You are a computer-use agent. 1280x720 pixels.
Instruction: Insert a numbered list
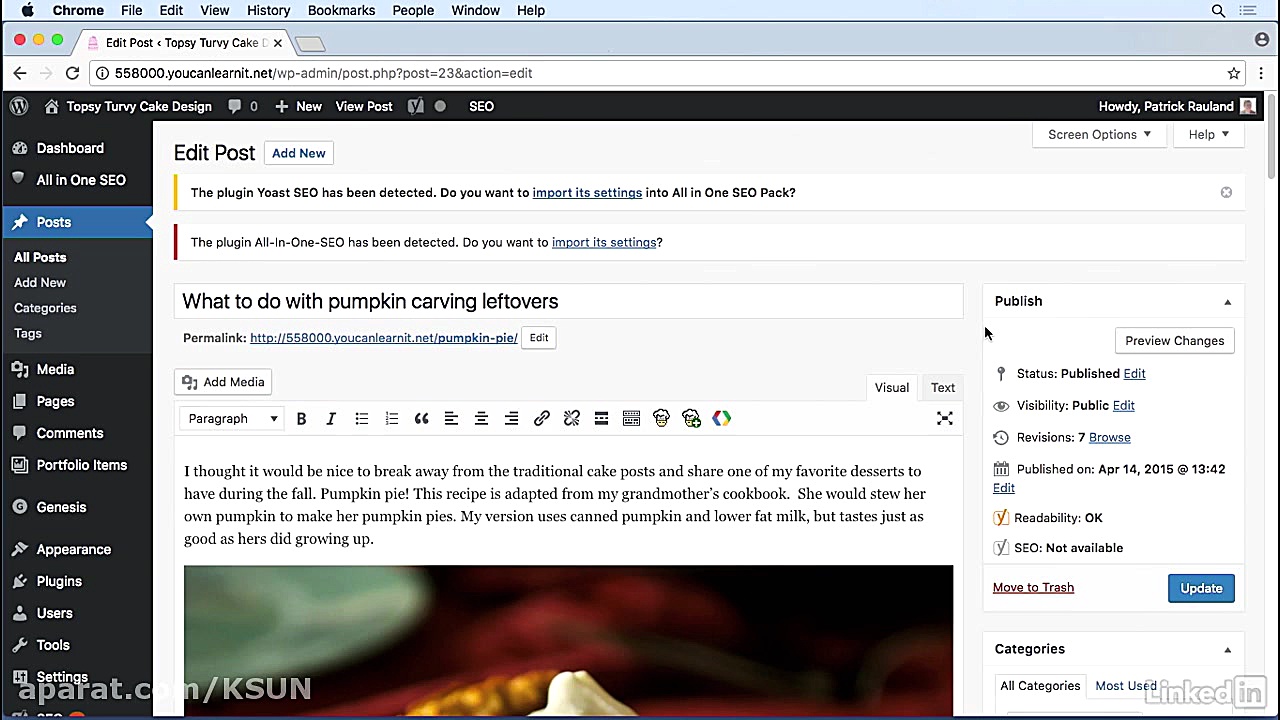(x=391, y=419)
